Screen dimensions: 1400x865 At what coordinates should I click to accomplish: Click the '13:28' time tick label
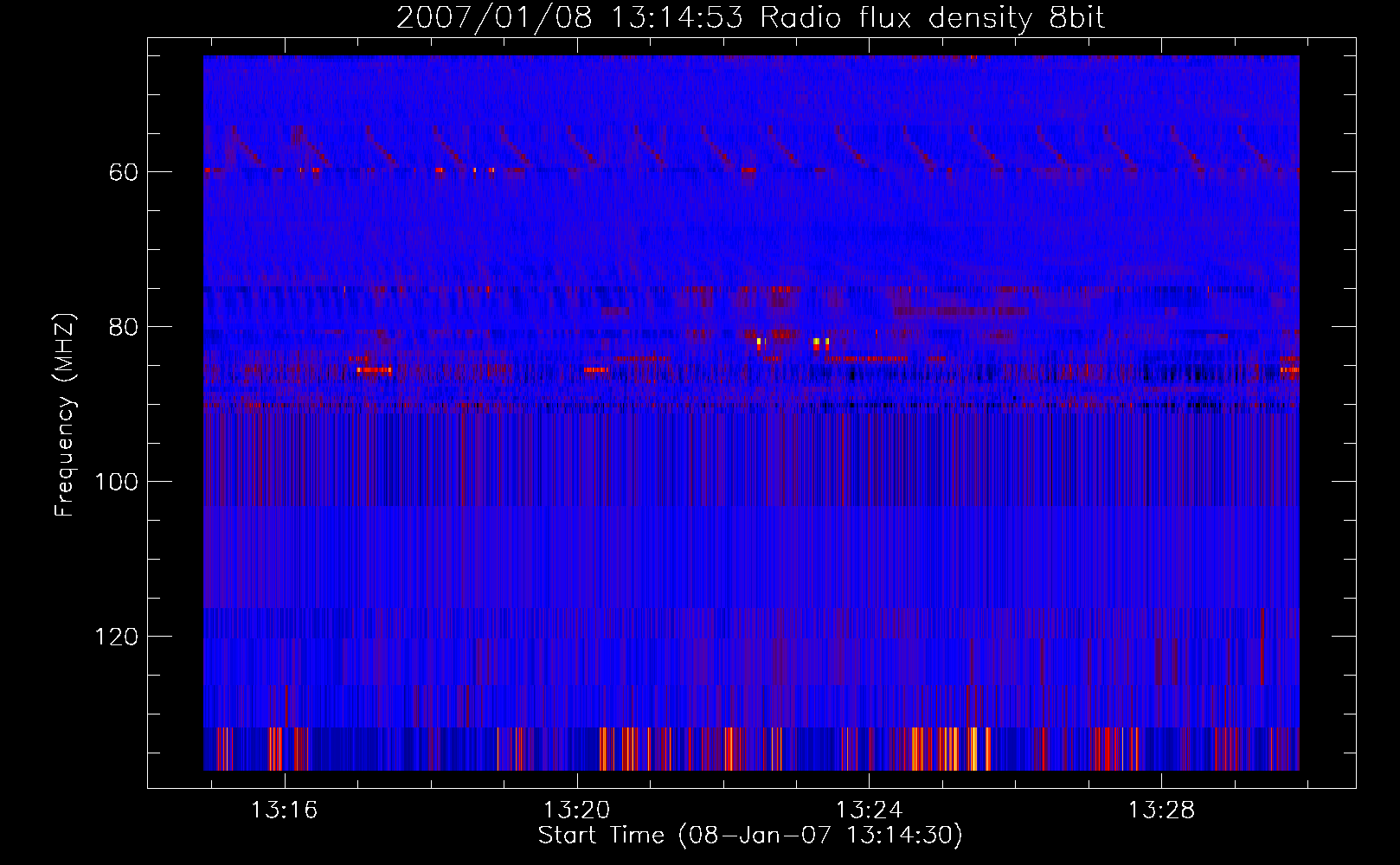(x=1161, y=810)
